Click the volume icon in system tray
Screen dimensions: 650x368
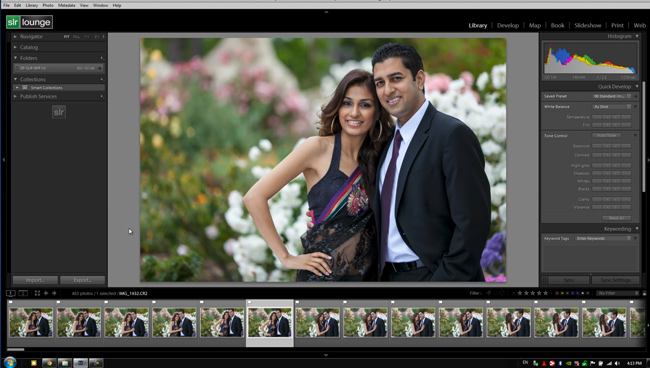click(617, 363)
